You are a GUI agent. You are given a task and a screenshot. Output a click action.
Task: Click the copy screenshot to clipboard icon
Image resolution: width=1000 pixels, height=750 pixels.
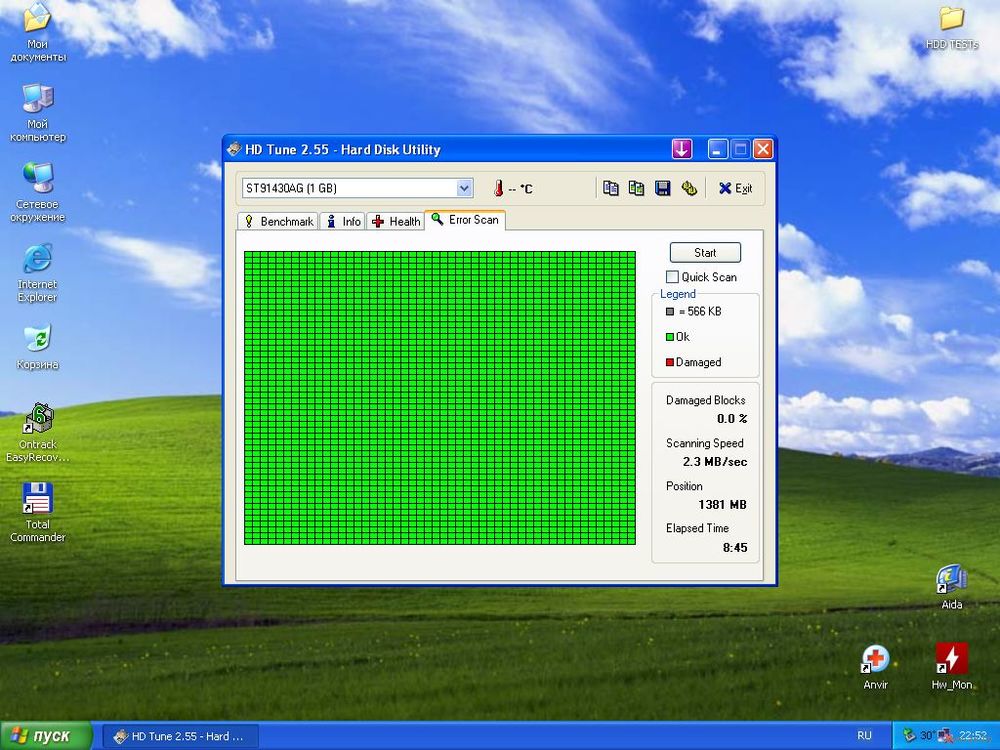tap(636, 188)
